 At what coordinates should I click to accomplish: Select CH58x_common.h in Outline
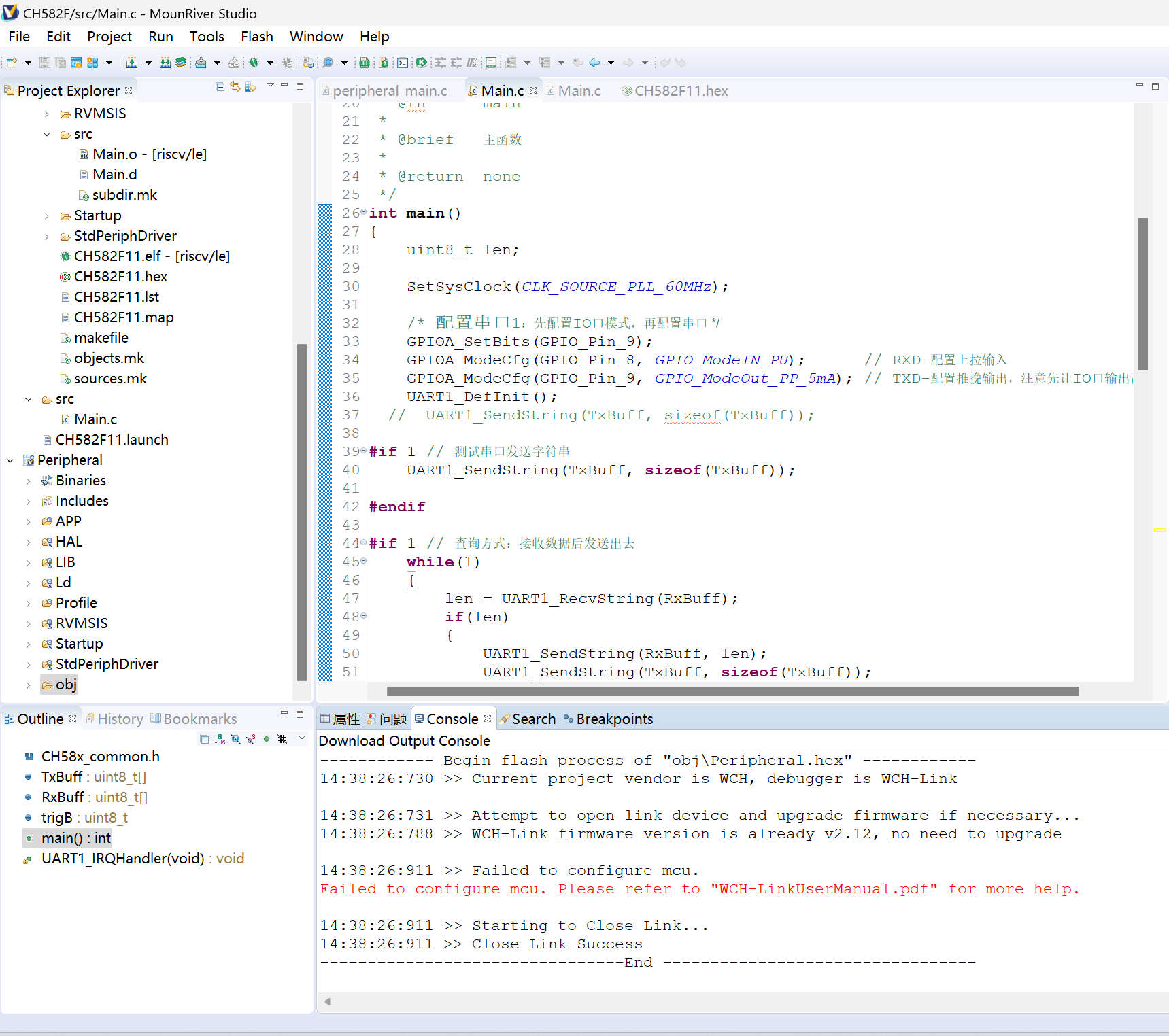(x=92, y=757)
